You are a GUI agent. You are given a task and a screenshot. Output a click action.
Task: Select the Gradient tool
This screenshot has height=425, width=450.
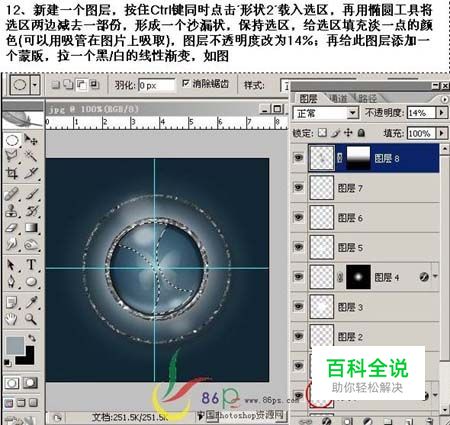click(31, 228)
